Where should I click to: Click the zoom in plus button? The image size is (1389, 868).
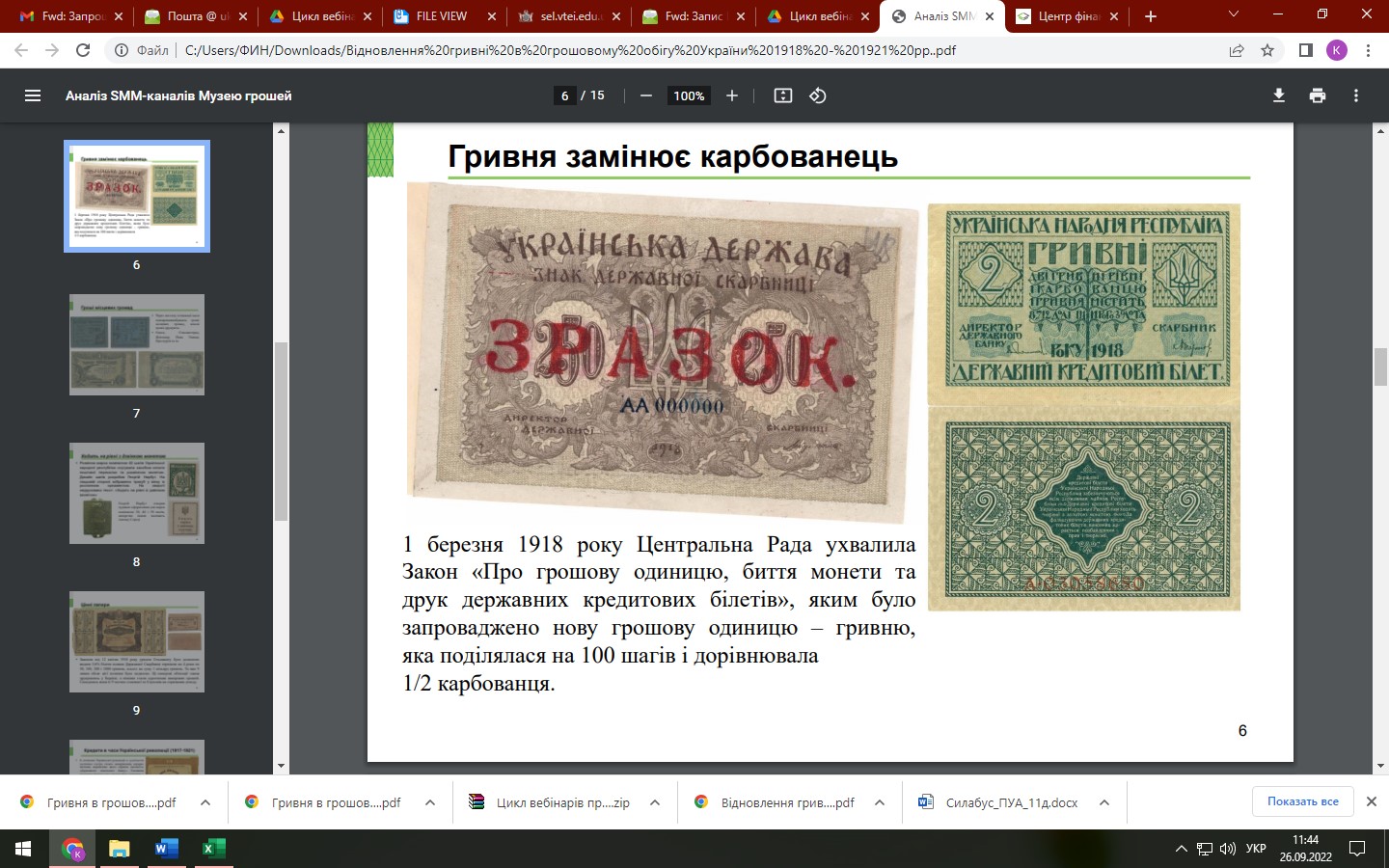coord(732,95)
